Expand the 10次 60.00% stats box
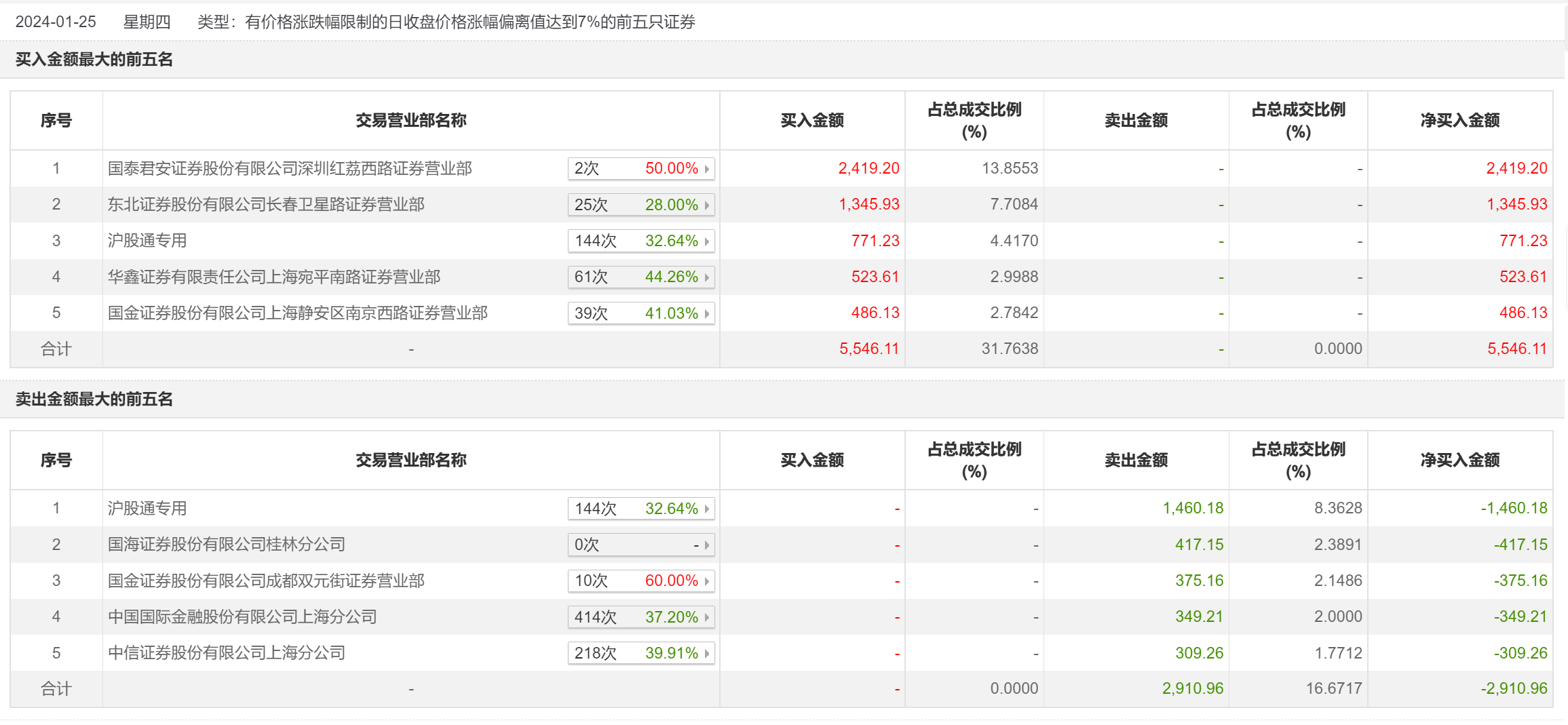 (x=641, y=581)
